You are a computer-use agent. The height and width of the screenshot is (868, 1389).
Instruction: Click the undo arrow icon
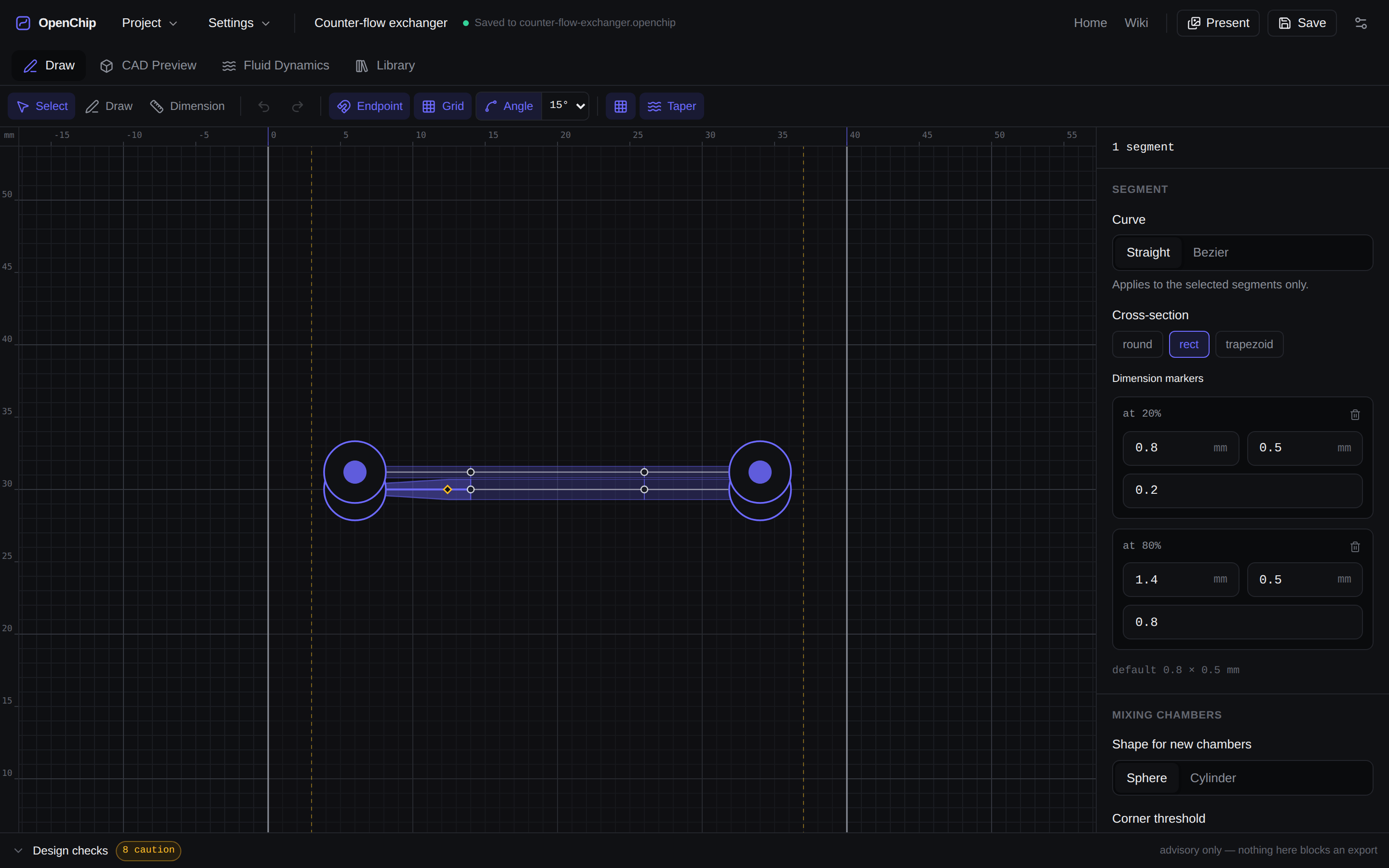click(x=264, y=107)
